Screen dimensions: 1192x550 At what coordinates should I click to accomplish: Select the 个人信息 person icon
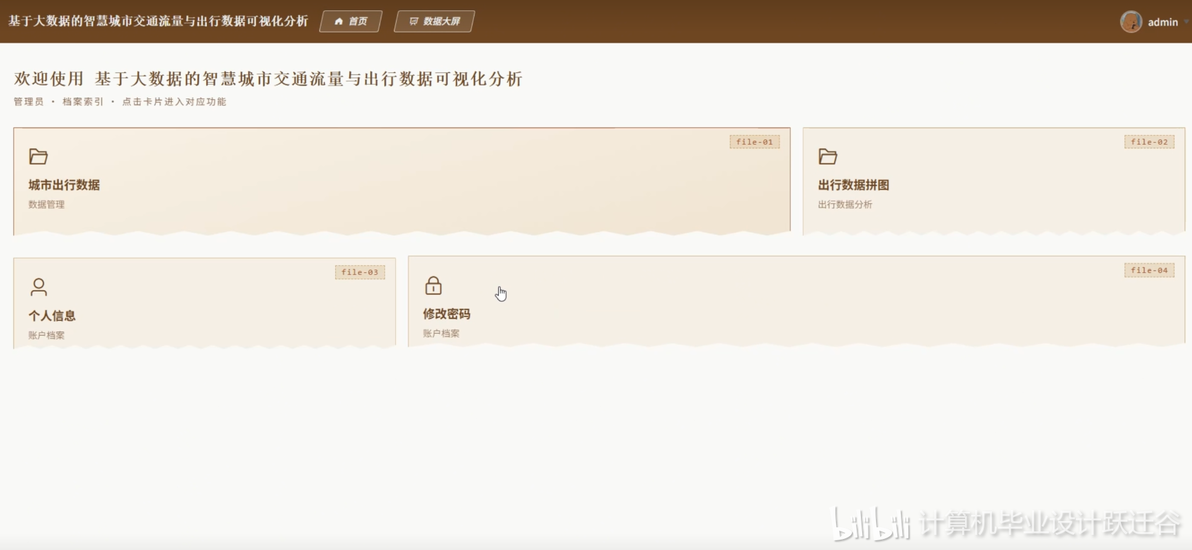39,287
